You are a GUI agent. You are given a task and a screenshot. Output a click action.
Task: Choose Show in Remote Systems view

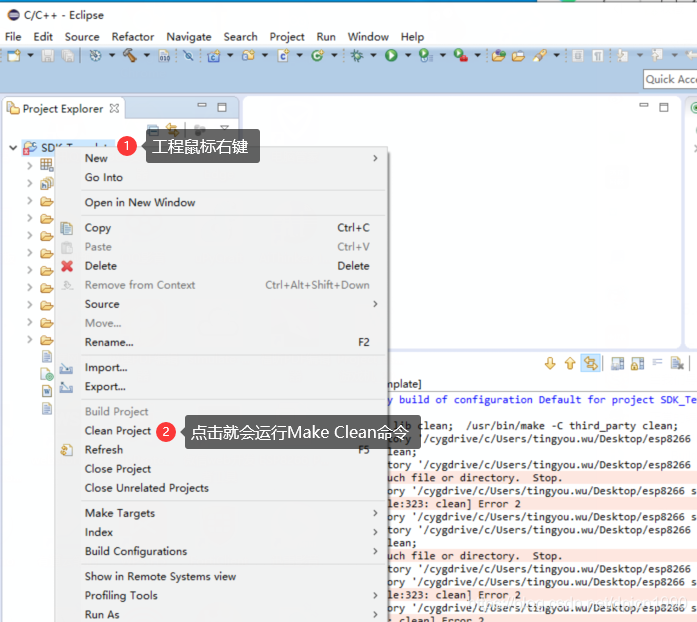[x=160, y=577]
